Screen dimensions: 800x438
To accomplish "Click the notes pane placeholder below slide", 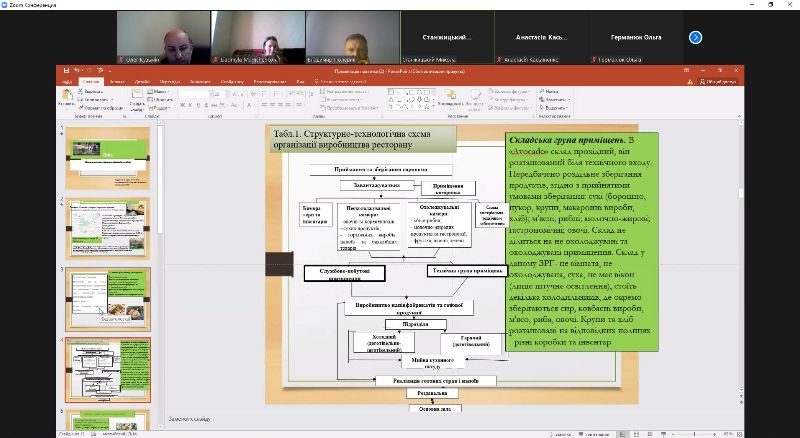I will point(190,419).
